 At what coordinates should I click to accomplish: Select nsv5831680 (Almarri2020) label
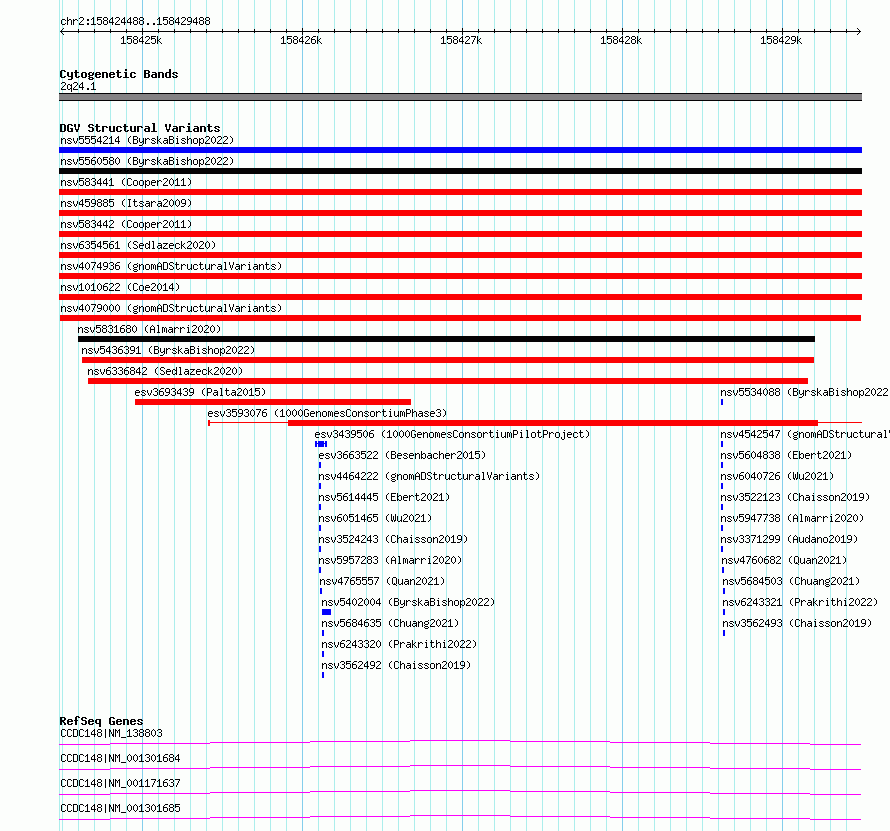coord(149,329)
